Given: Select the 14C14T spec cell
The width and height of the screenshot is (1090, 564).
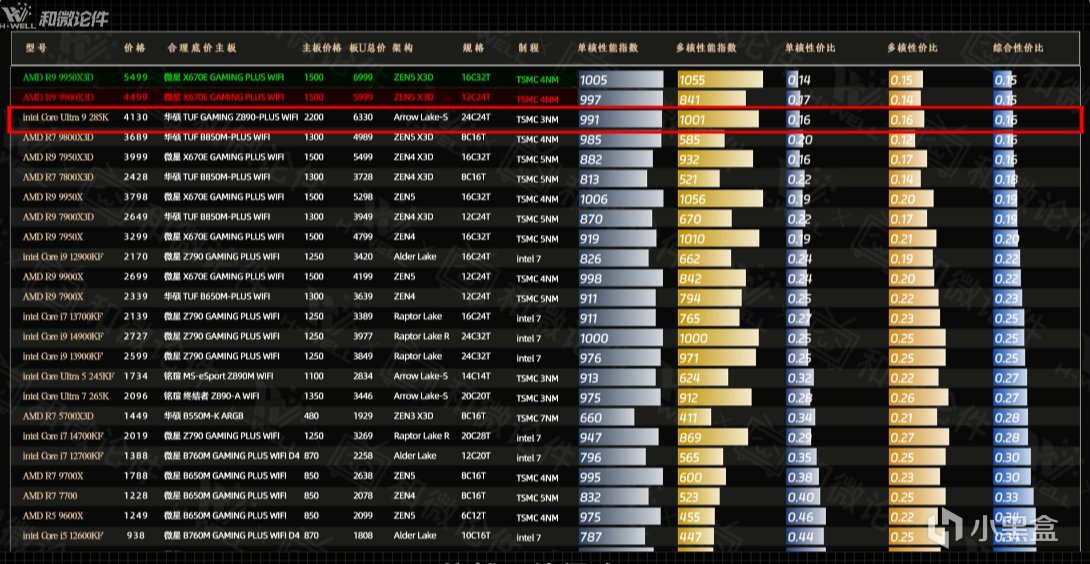Looking at the screenshot, I should coord(475,376).
